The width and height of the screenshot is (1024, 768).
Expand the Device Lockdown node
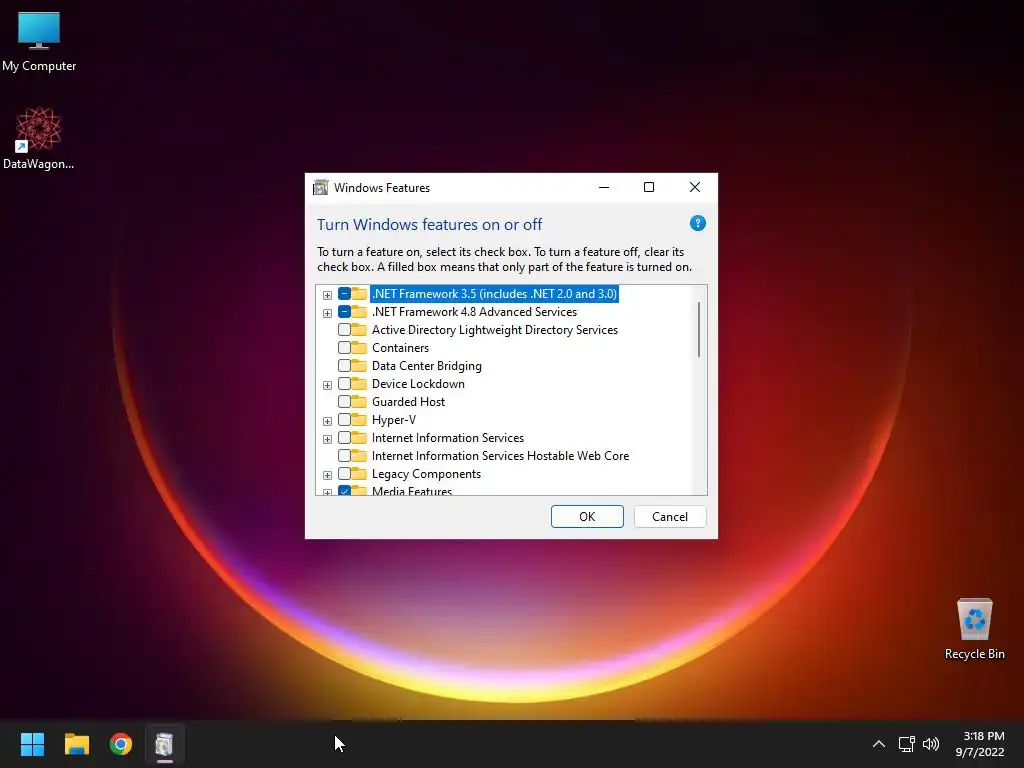(x=327, y=385)
